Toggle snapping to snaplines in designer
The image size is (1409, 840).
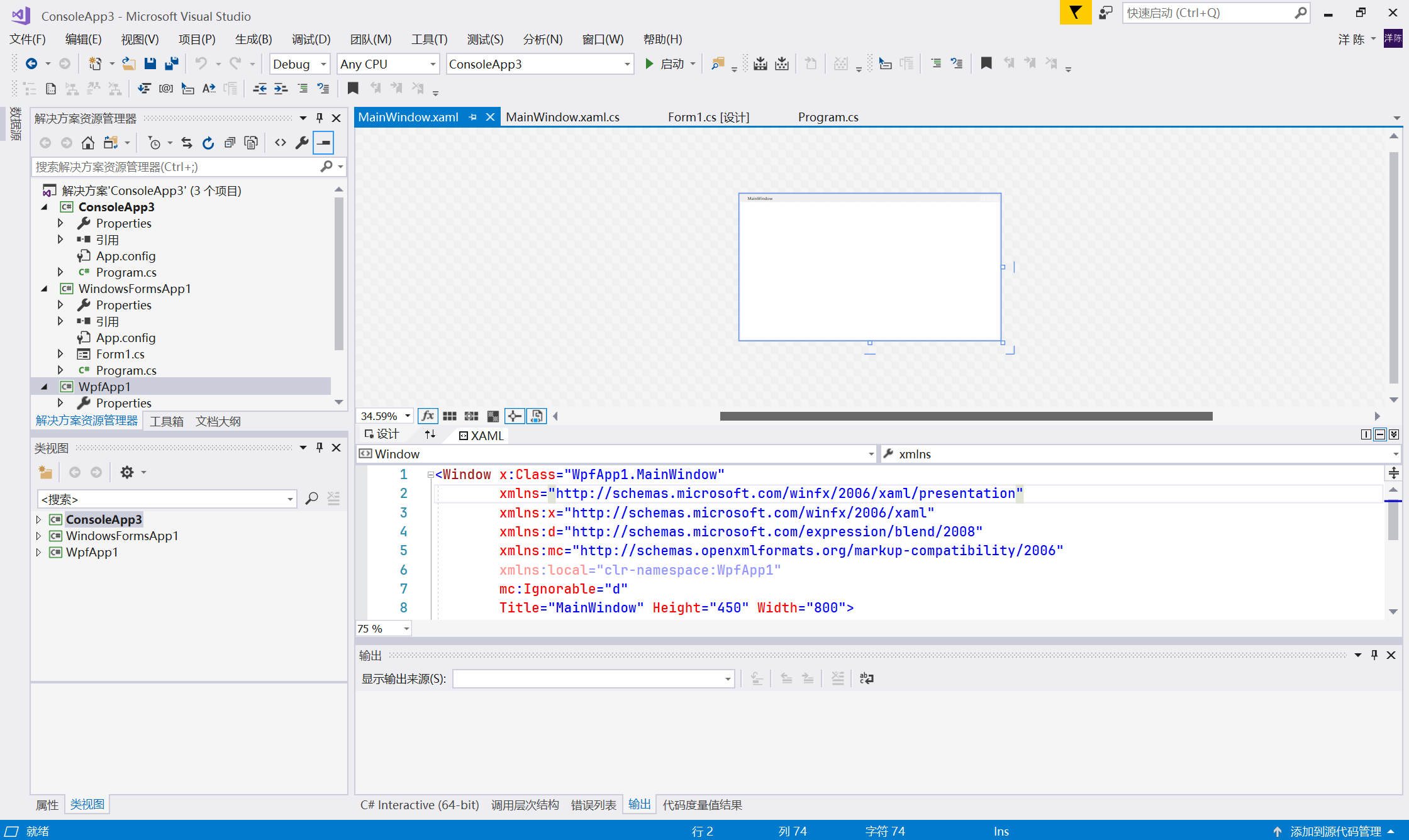[x=515, y=416]
